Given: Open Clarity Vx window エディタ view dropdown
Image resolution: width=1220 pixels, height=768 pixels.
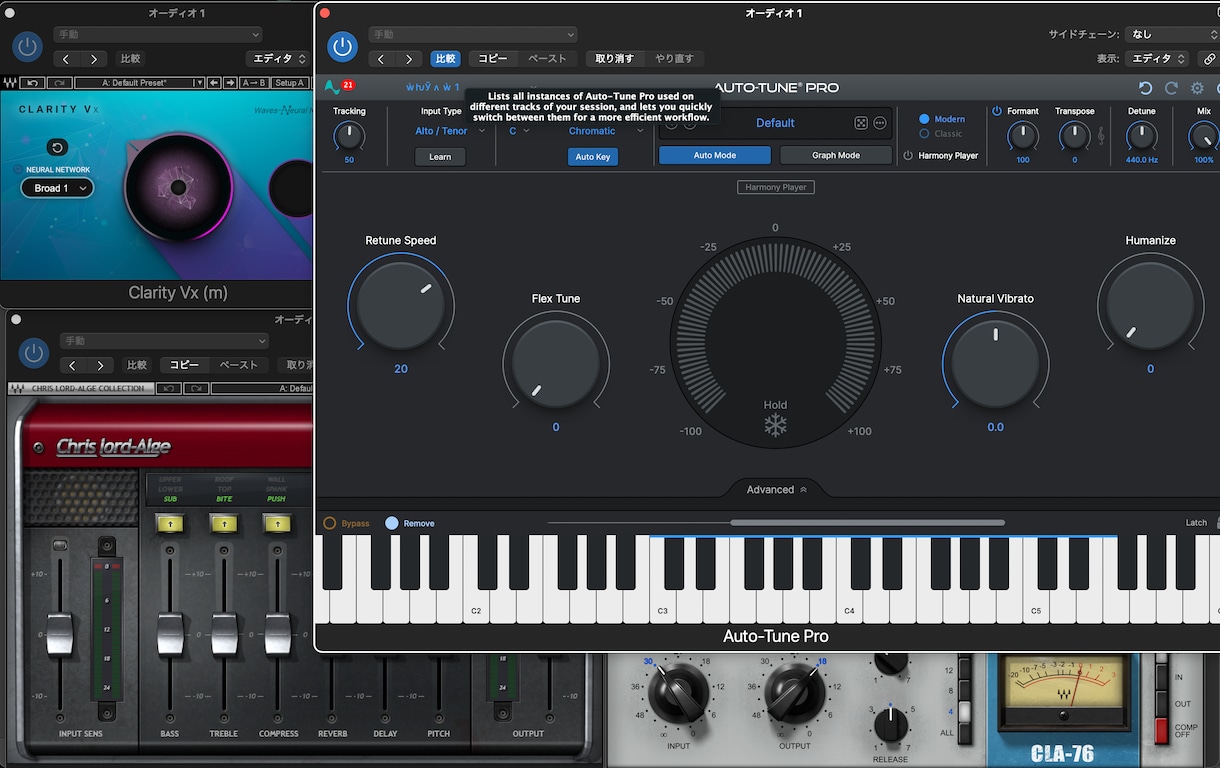Looking at the screenshot, I should [x=276, y=59].
